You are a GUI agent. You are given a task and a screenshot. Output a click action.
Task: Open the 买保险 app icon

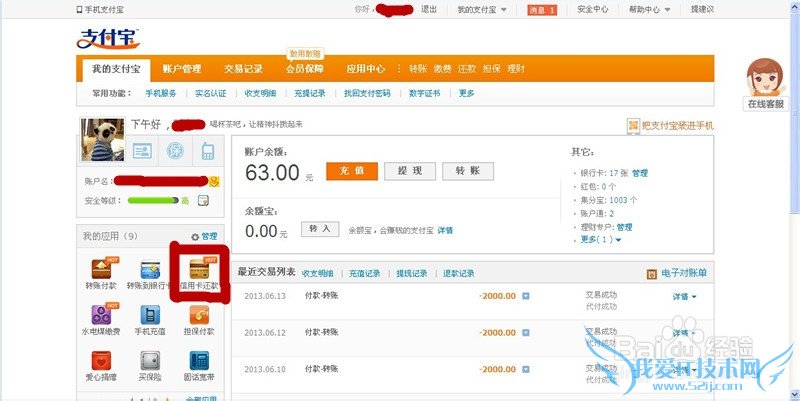pyautogui.click(x=150, y=360)
